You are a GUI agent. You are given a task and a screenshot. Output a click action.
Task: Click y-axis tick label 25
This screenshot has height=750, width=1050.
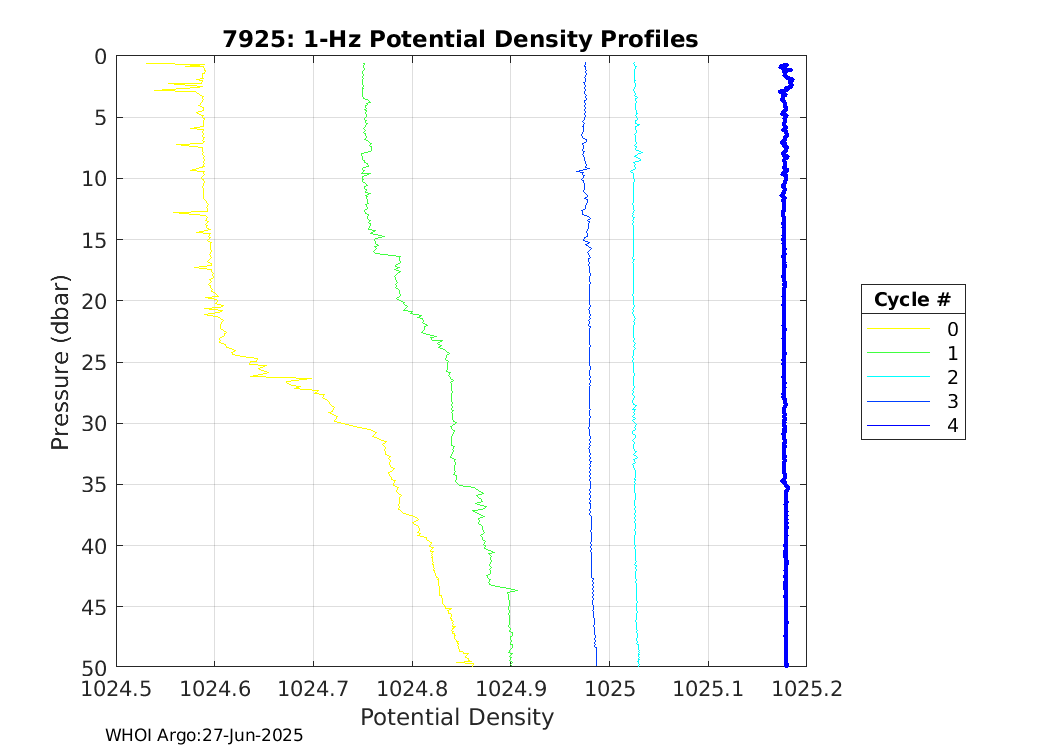(94, 362)
